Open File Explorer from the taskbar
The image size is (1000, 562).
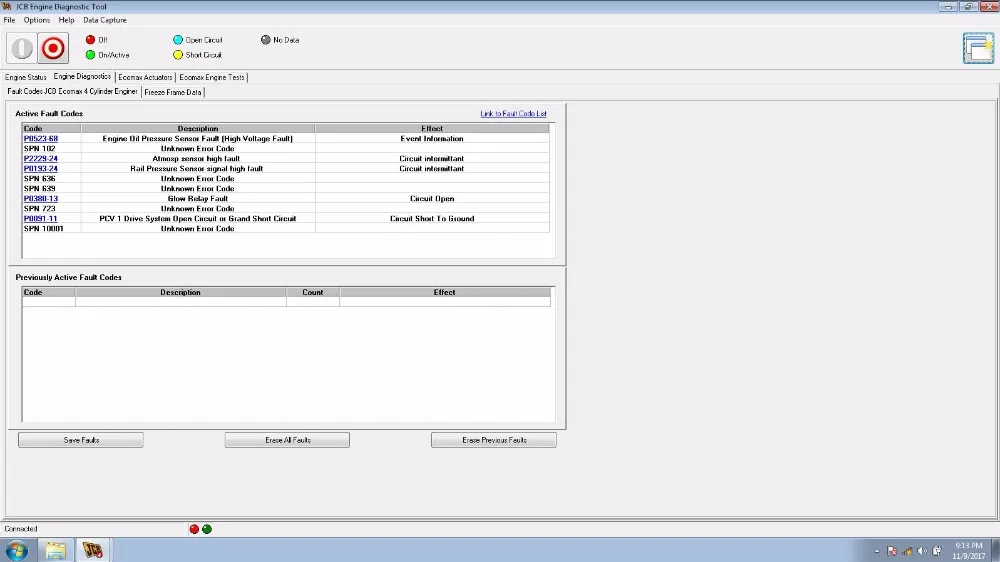coord(55,550)
